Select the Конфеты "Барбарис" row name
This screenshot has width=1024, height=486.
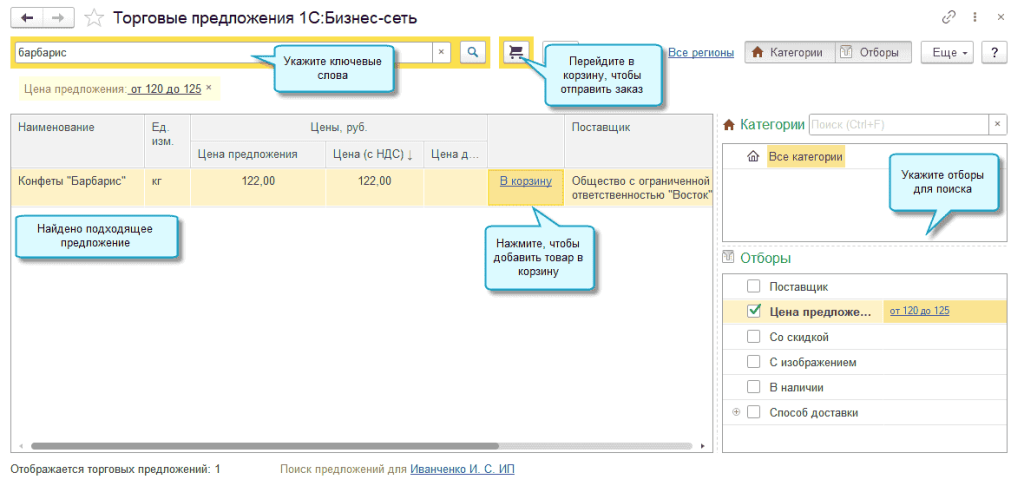[72, 182]
